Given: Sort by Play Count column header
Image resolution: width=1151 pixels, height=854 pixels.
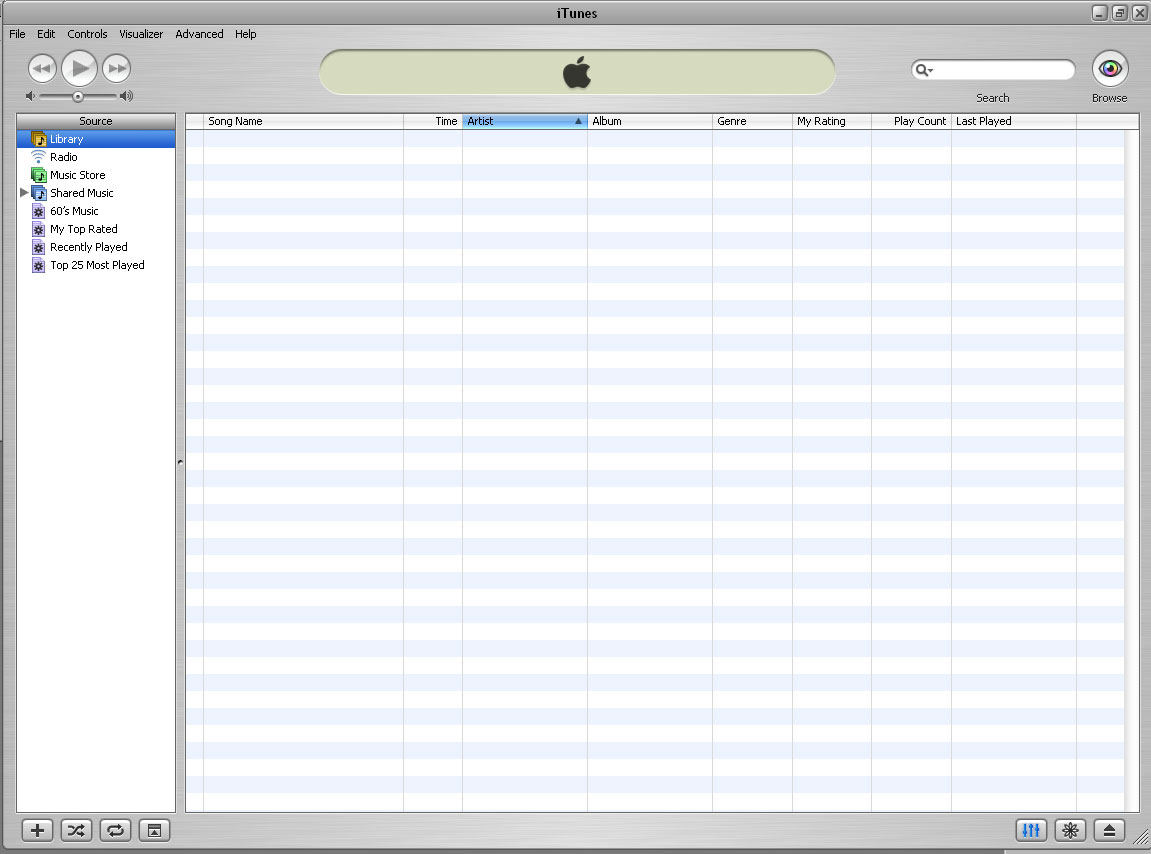Looking at the screenshot, I should (911, 121).
